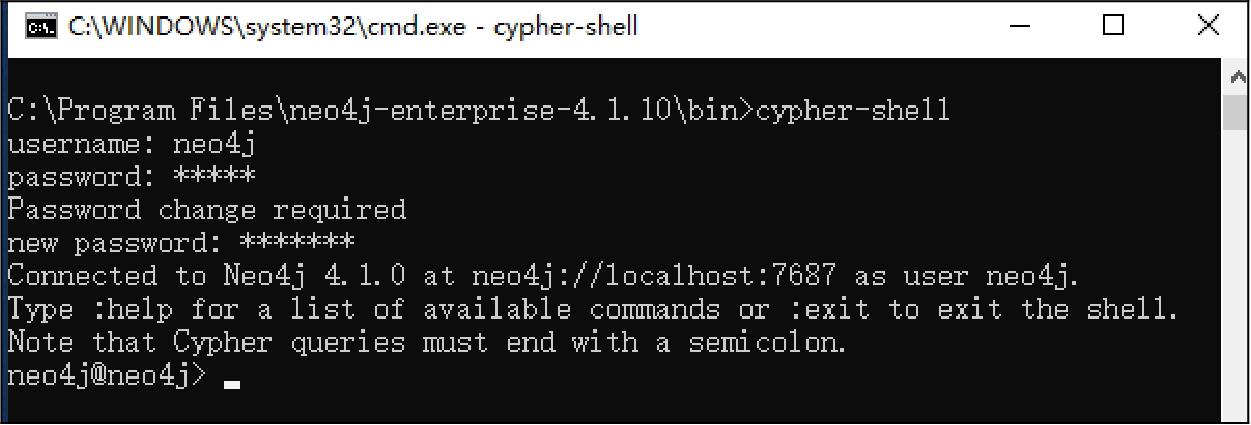The width and height of the screenshot is (1251, 425).
Task: Click the username value neo4j
Action: point(215,144)
